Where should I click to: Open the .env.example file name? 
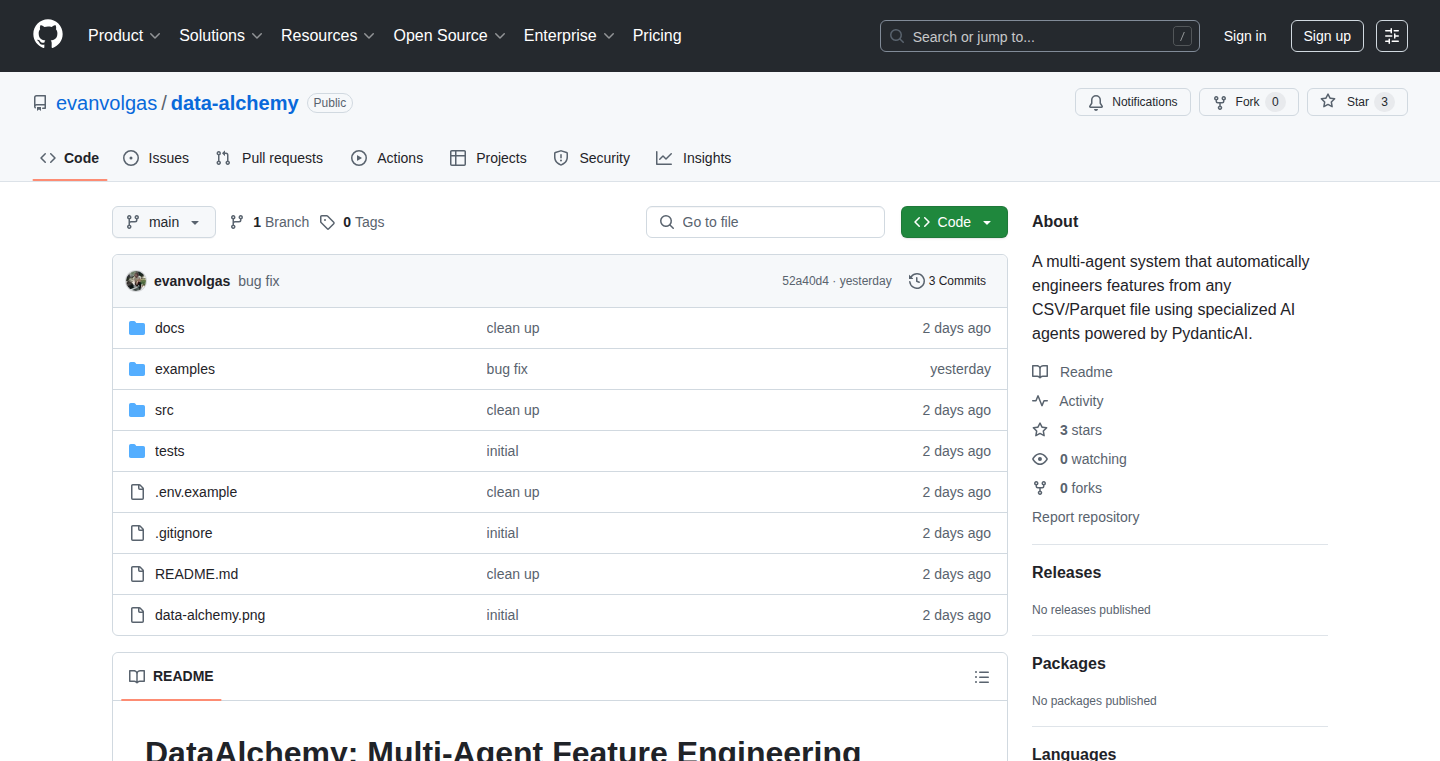pos(196,492)
